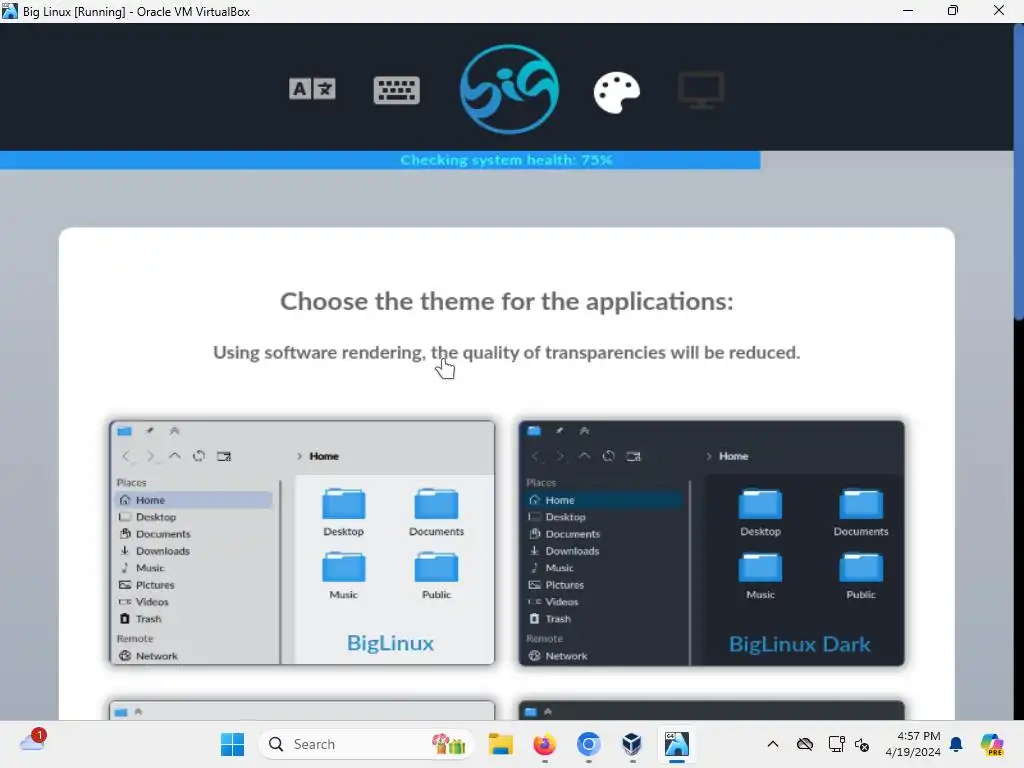1024x768 pixels.
Task: Open the network display tray icon
Action: click(x=836, y=744)
